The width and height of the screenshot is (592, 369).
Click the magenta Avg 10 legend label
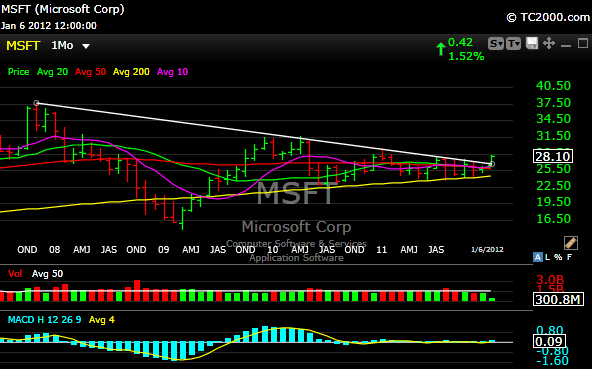pos(173,72)
